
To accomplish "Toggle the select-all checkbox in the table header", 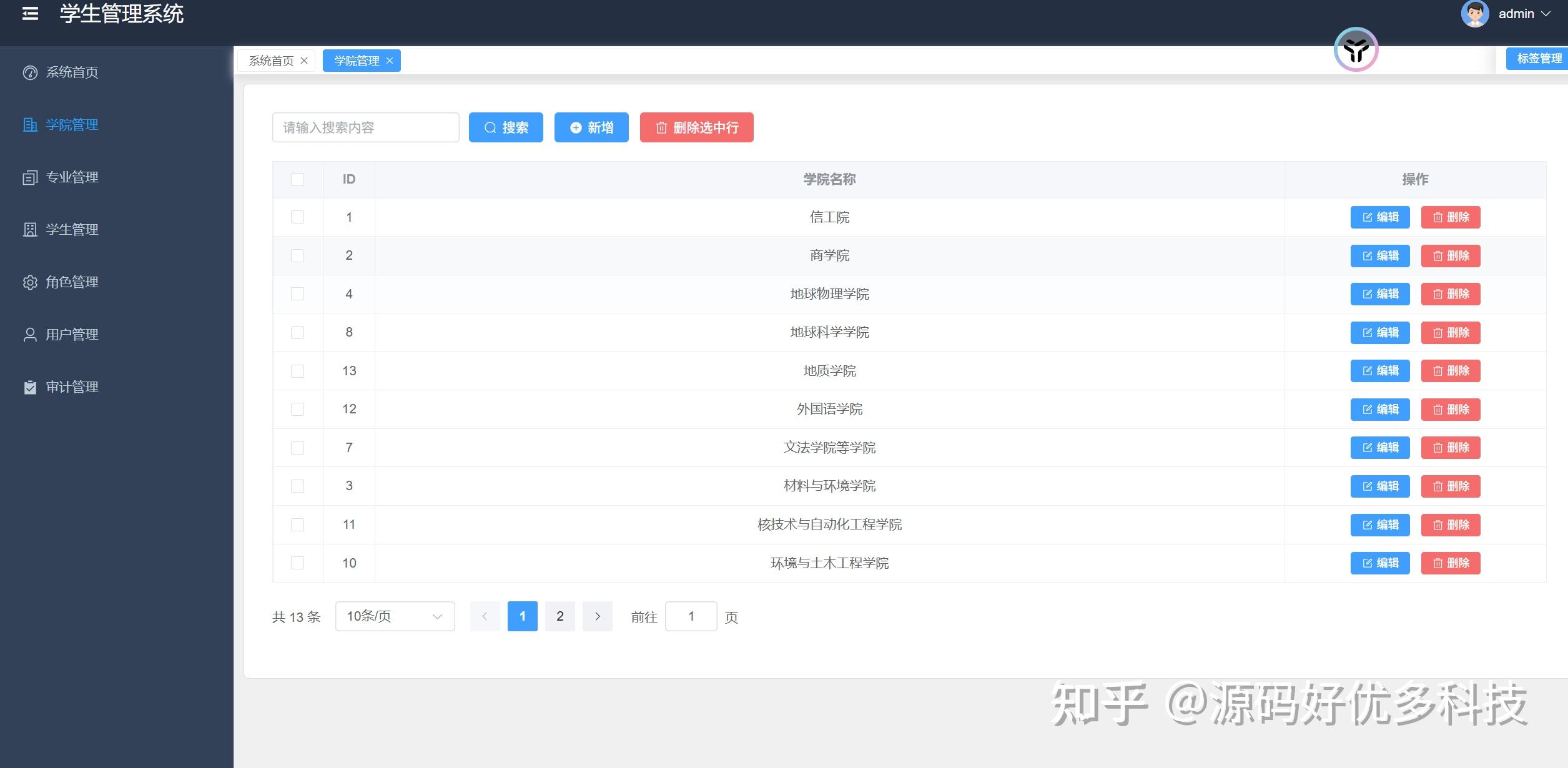I will coord(298,179).
